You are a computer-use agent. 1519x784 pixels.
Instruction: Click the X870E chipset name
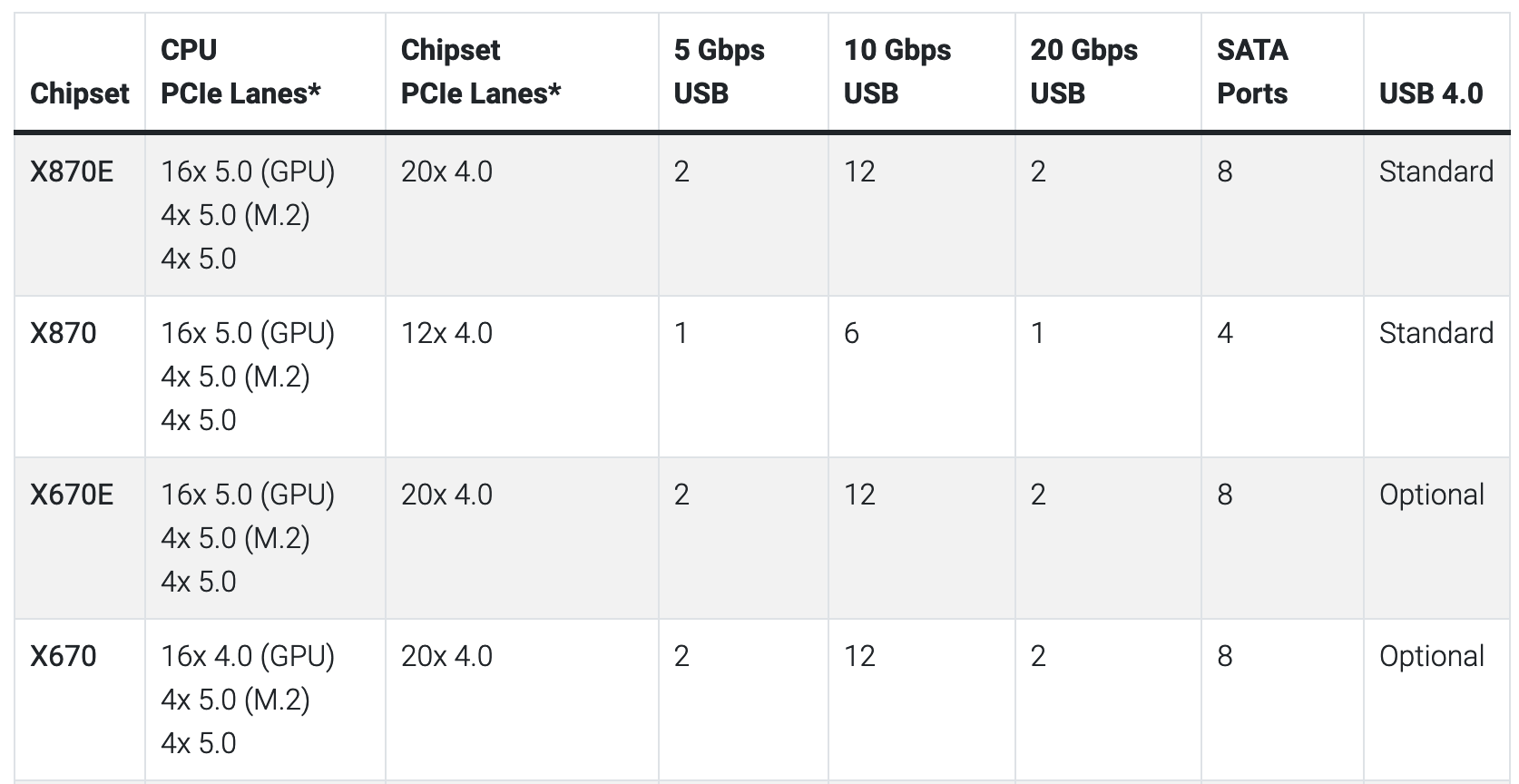72,171
